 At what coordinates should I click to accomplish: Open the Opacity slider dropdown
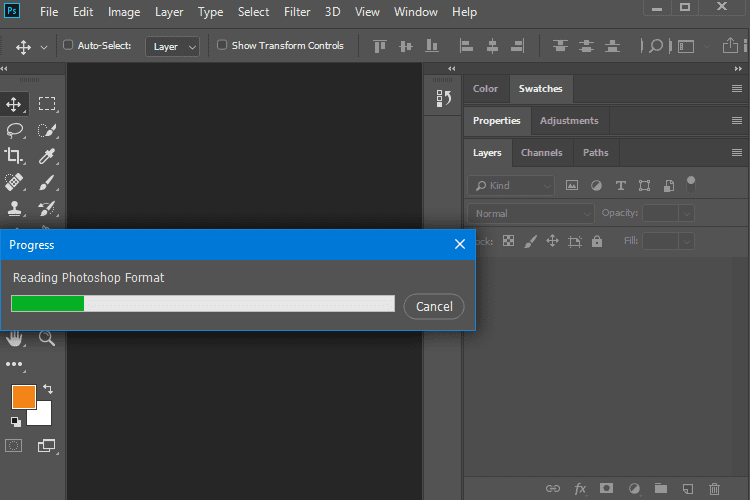tap(686, 213)
